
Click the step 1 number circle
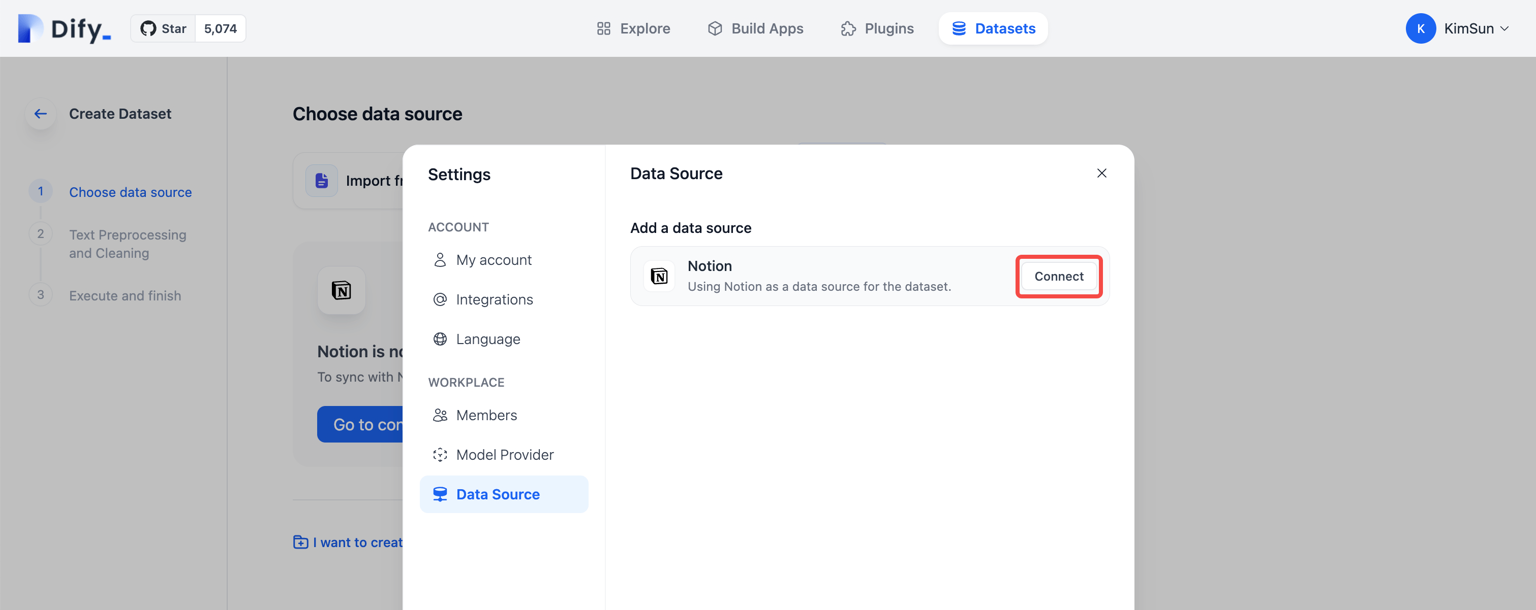40,191
